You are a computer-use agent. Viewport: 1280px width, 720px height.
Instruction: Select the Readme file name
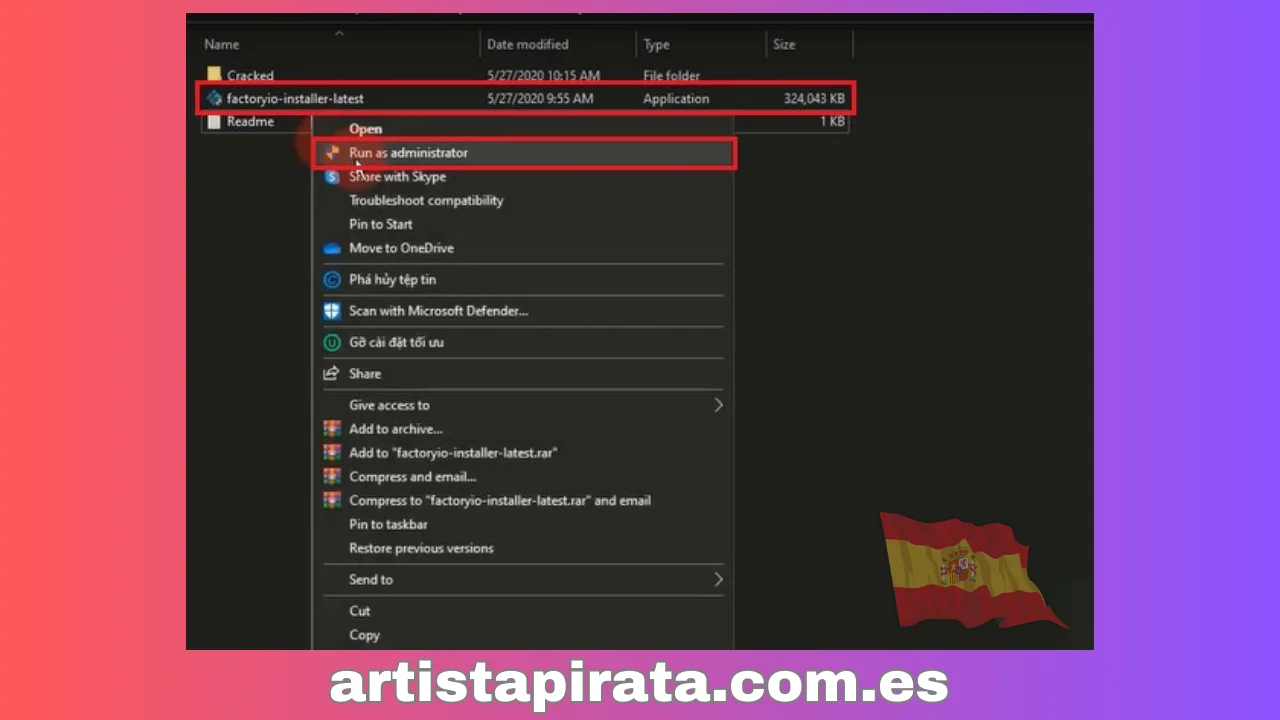pyautogui.click(x=250, y=121)
